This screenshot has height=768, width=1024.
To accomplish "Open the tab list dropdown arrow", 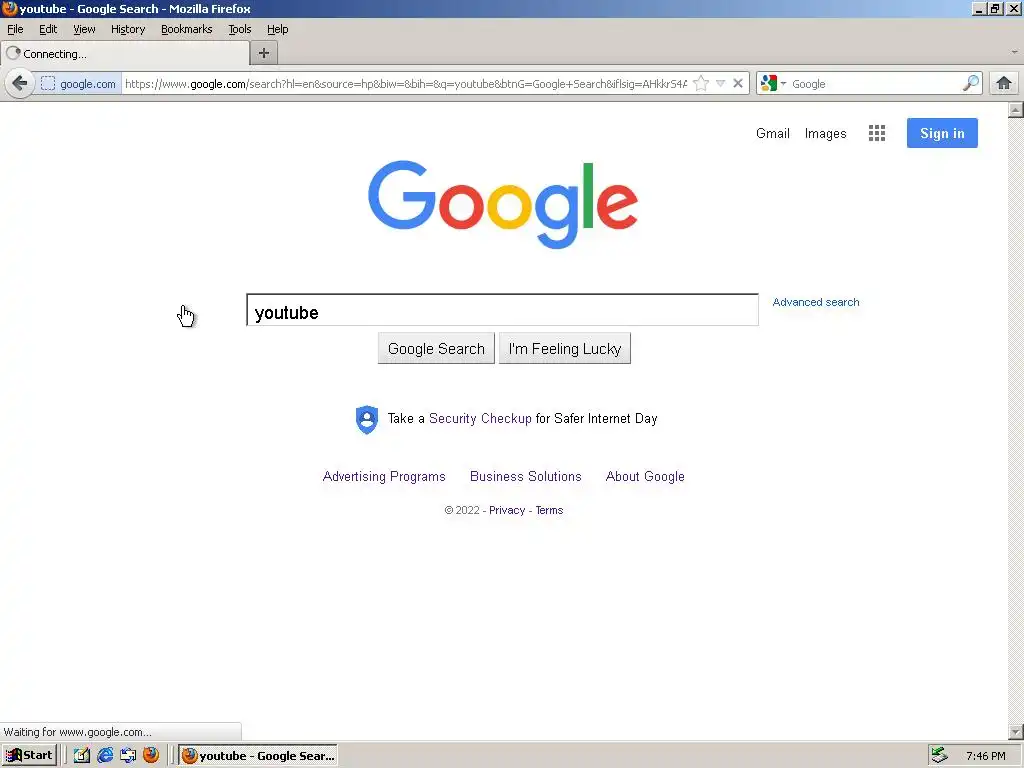I will 1014,52.
